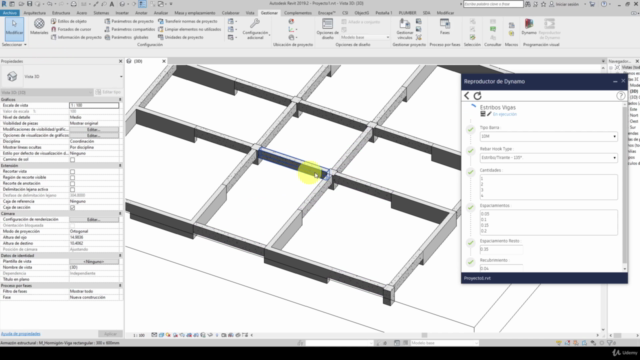Open Parámetros compartidos
This screenshot has height=360, width=640.
[129, 29]
